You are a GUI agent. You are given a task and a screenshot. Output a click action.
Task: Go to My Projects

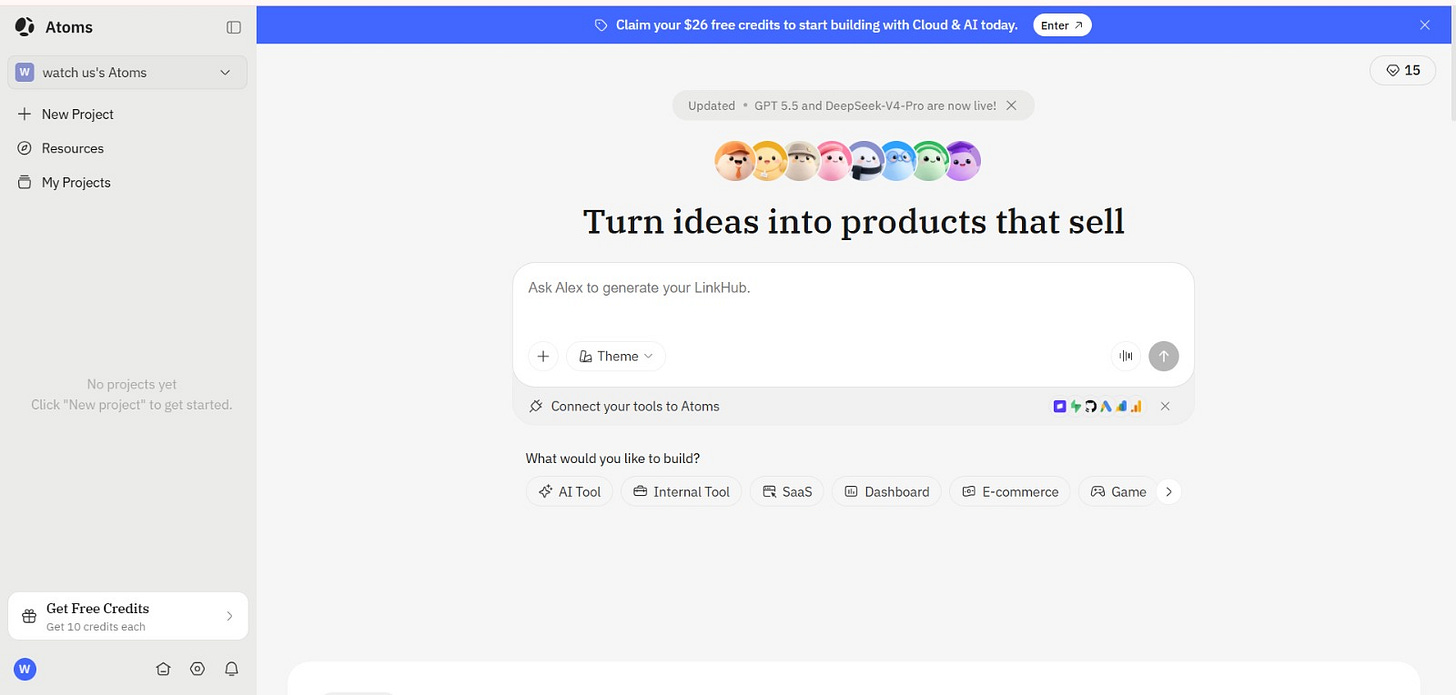pyautogui.click(x=64, y=182)
